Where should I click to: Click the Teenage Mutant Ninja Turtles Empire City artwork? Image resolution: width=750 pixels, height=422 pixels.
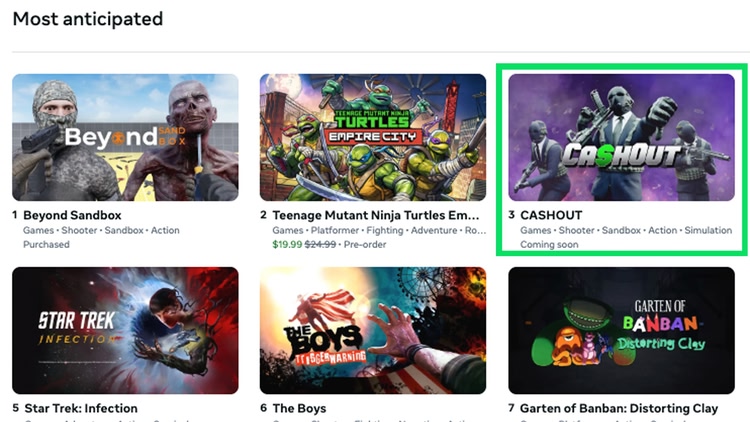click(x=373, y=137)
